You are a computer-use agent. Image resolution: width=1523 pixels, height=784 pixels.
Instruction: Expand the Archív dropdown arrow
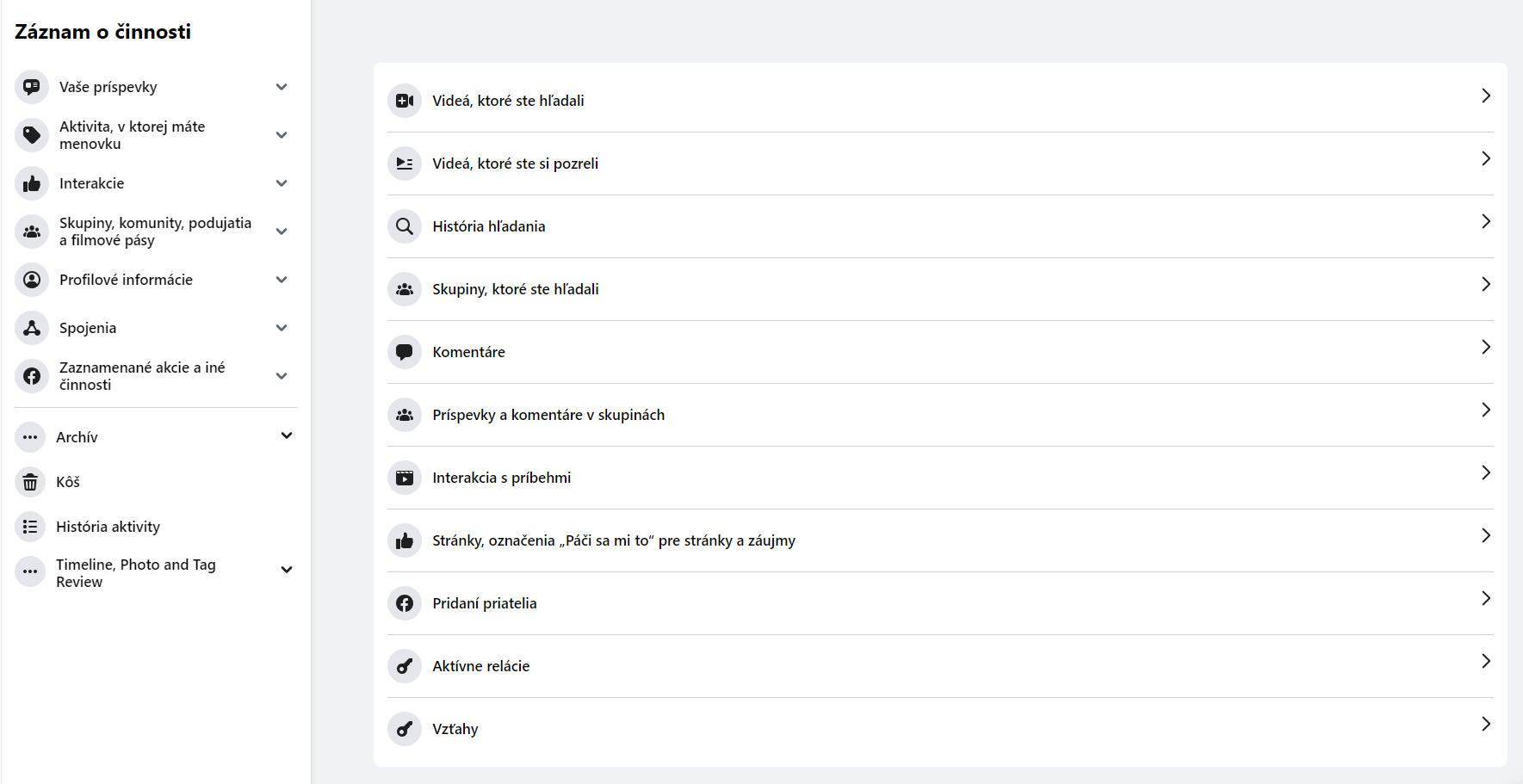coord(287,435)
